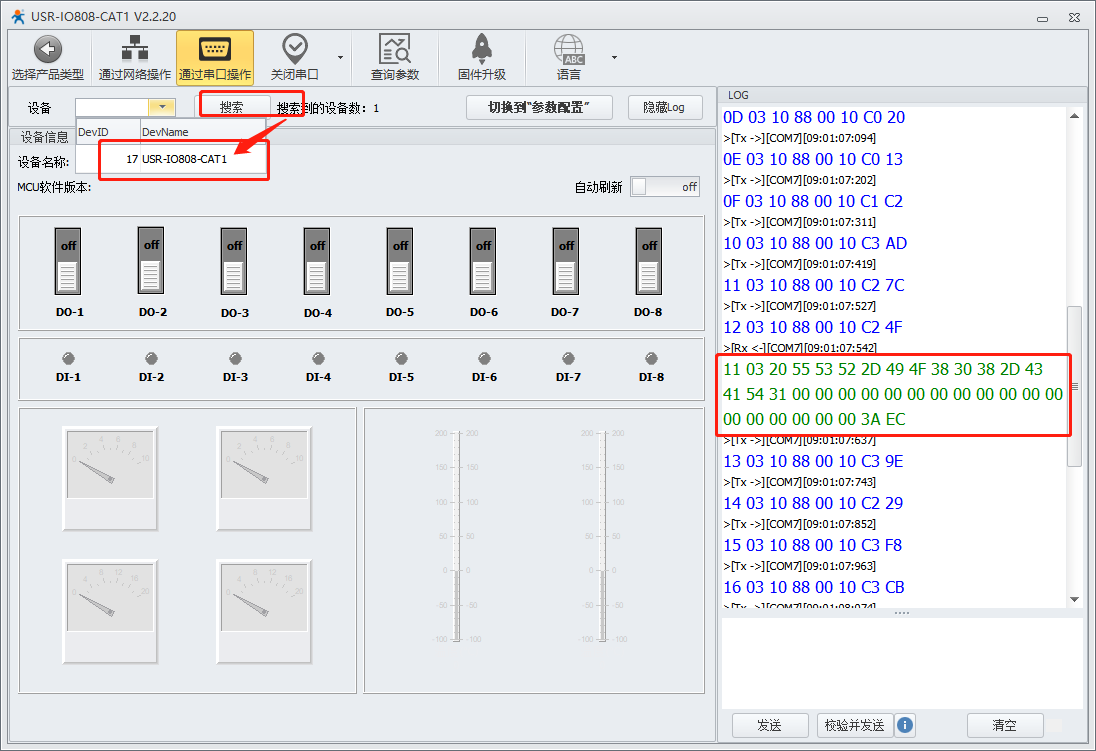
Task: Click the DI-4 indicator light
Action: (x=319, y=359)
